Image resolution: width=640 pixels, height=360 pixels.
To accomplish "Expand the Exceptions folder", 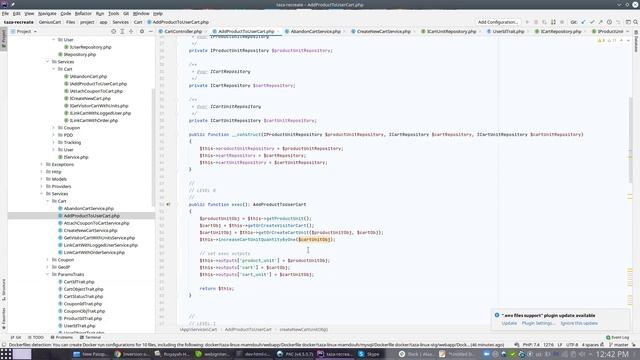I will click(42, 164).
